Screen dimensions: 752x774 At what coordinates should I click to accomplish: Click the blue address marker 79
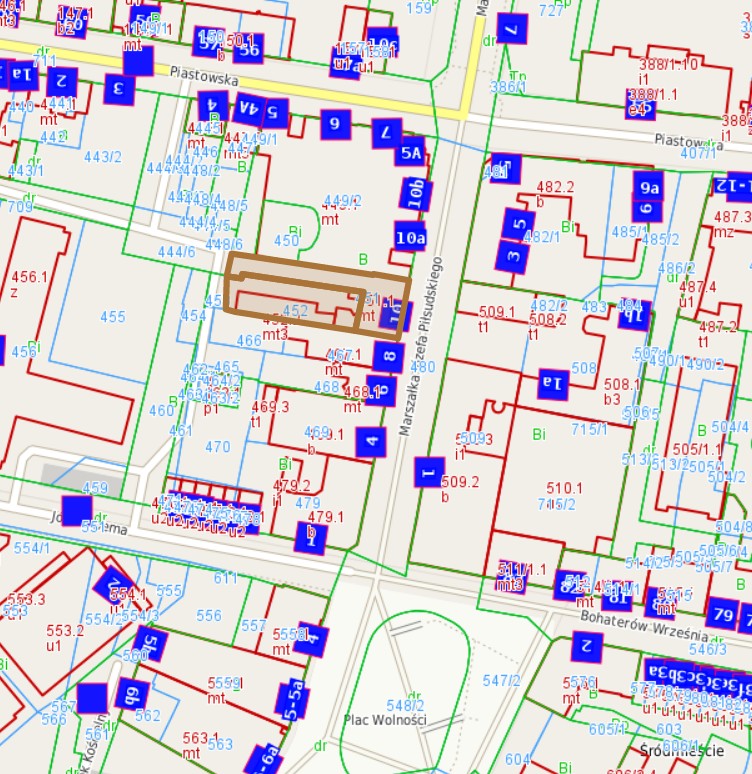click(721, 612)
